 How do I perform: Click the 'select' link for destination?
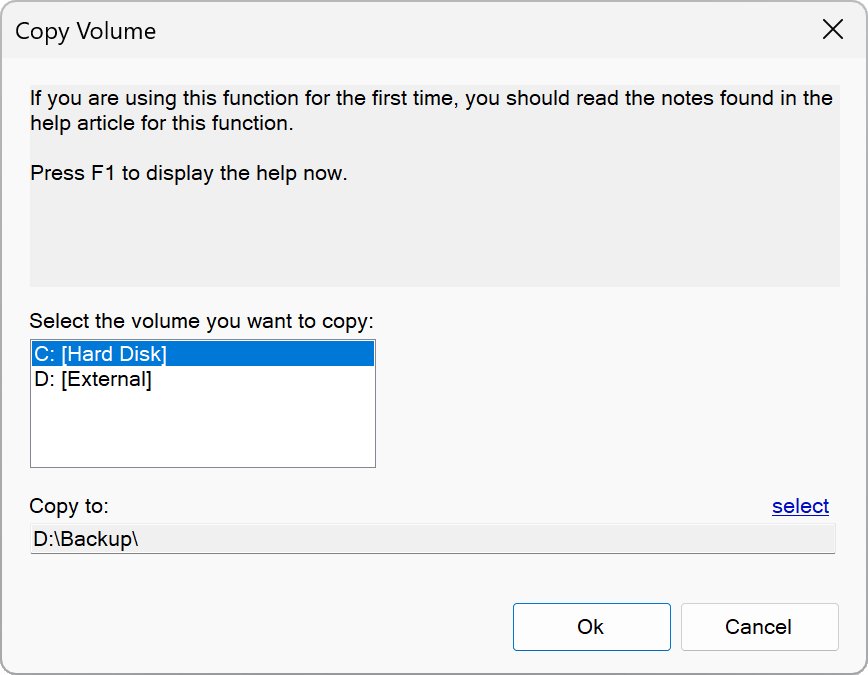[800, 506]
